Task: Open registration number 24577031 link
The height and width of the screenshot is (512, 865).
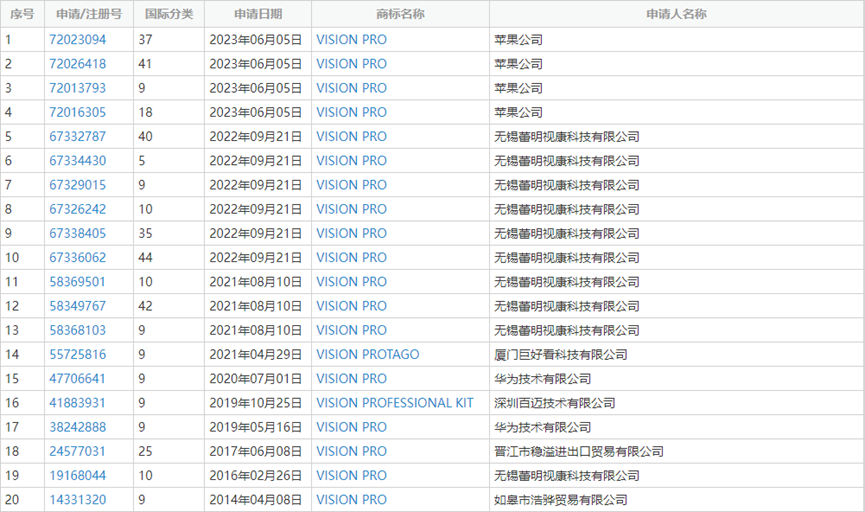Action: [x=77, y=452]
